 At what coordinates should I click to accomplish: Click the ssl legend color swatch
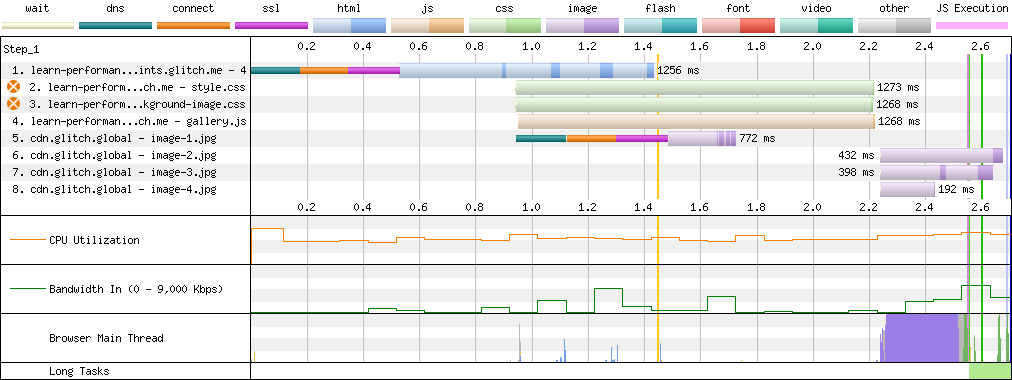coord(272,26)
